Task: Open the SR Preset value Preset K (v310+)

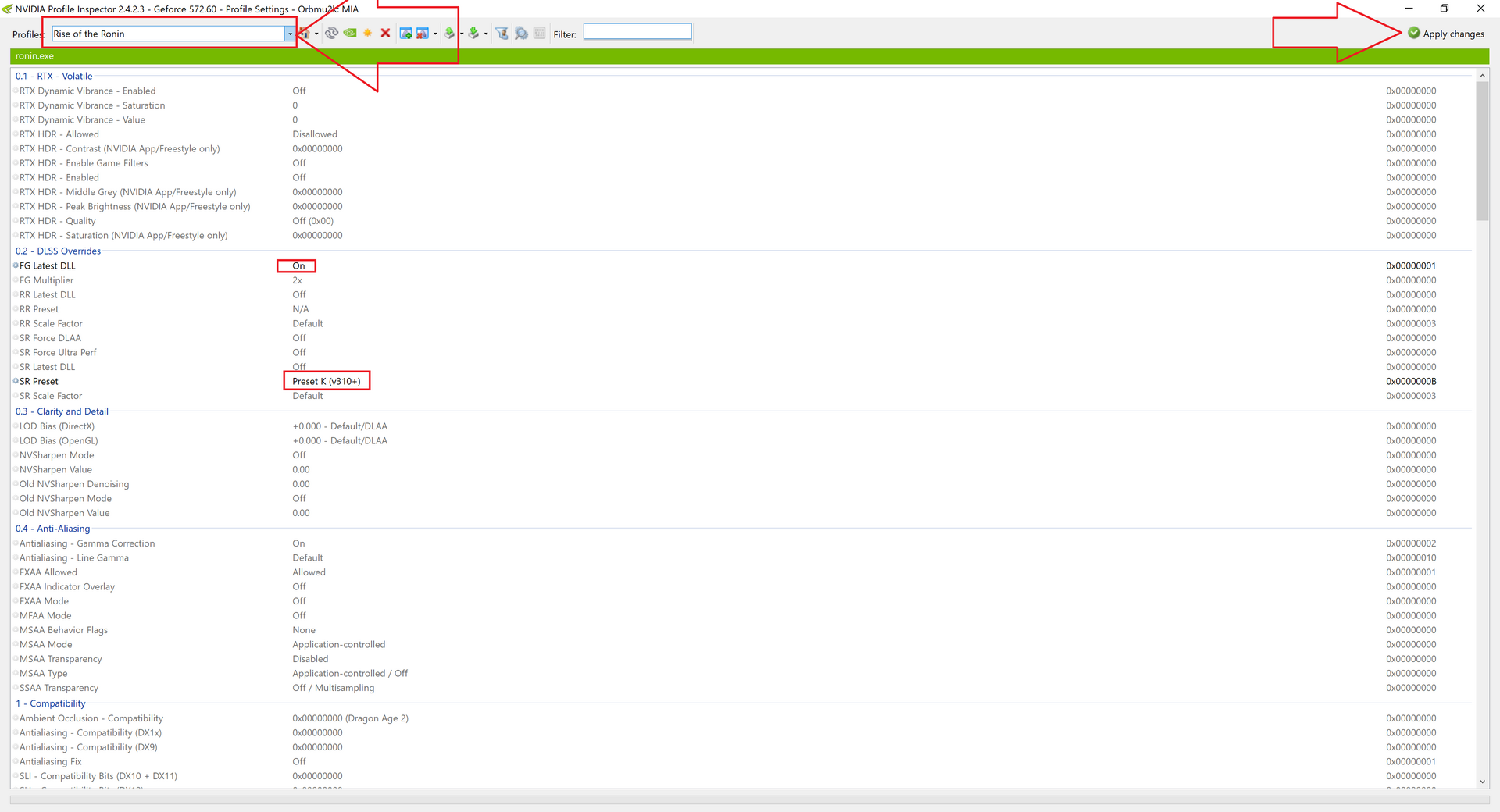Action: 327,381
